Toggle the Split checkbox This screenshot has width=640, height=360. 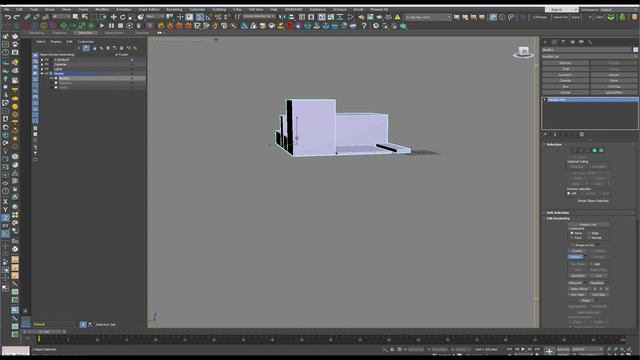click(x=592, y=264)
